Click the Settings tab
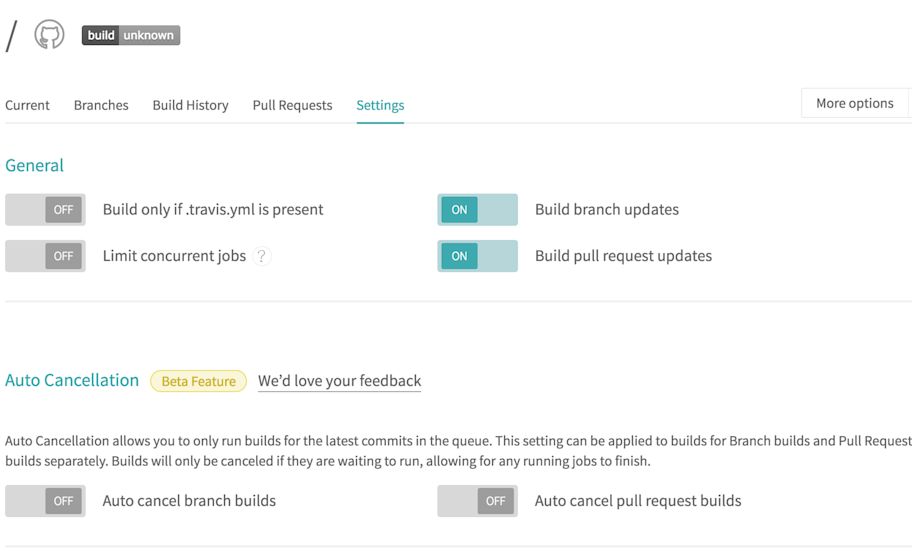This screenshot has height=556, width=912. (380, 105)
